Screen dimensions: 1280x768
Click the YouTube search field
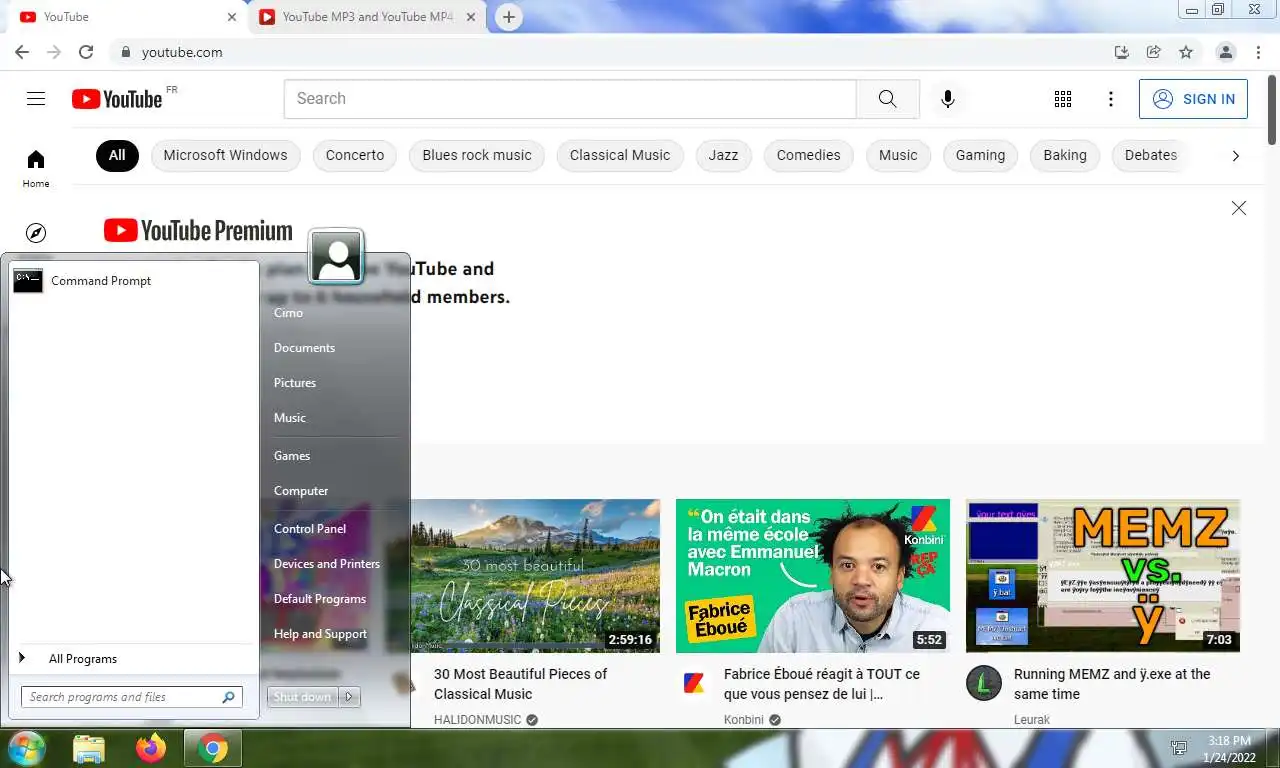(x=570, y=99)
